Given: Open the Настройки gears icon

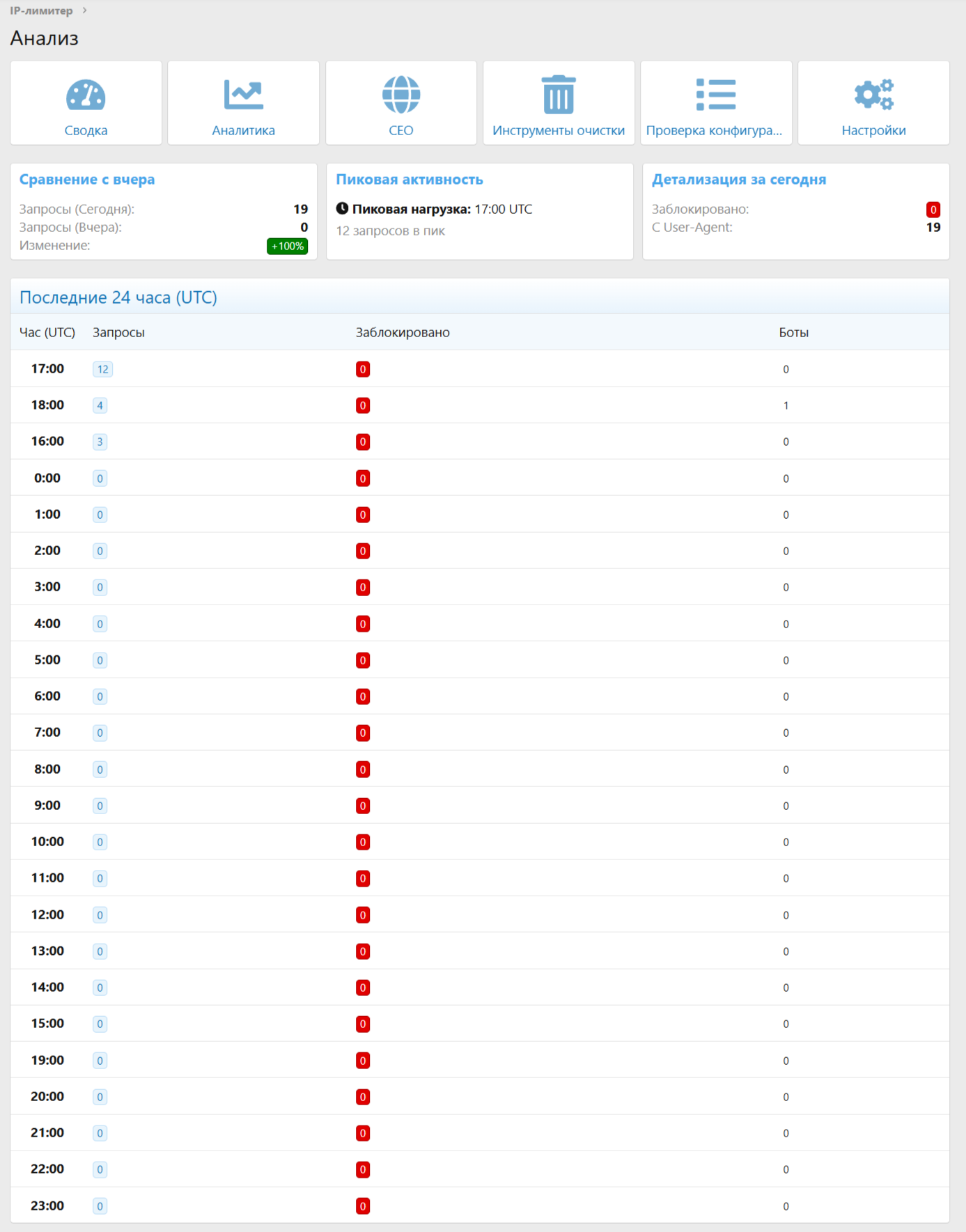Looking at the screenshot, I should tap(874, 95).
